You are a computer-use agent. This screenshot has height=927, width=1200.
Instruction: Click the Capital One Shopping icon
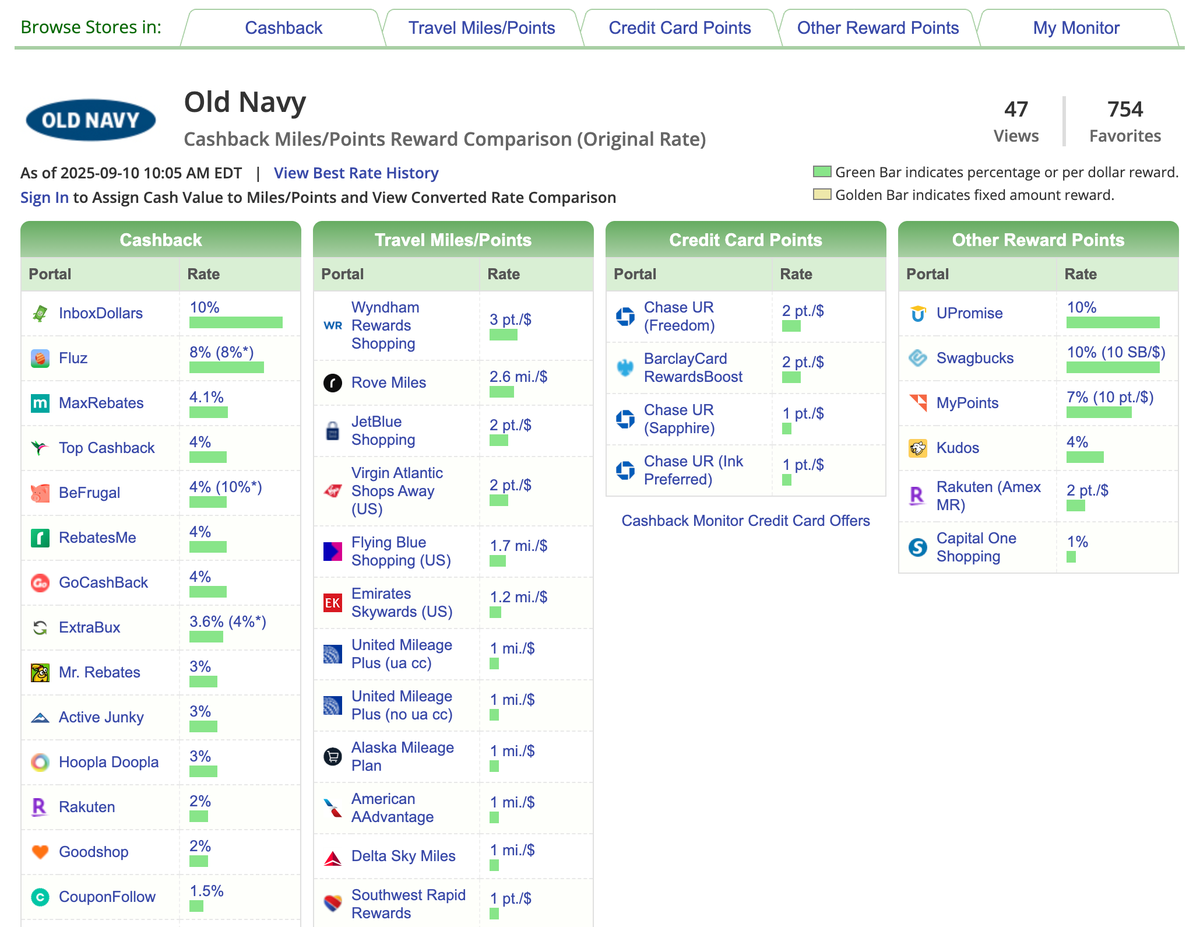917,547
